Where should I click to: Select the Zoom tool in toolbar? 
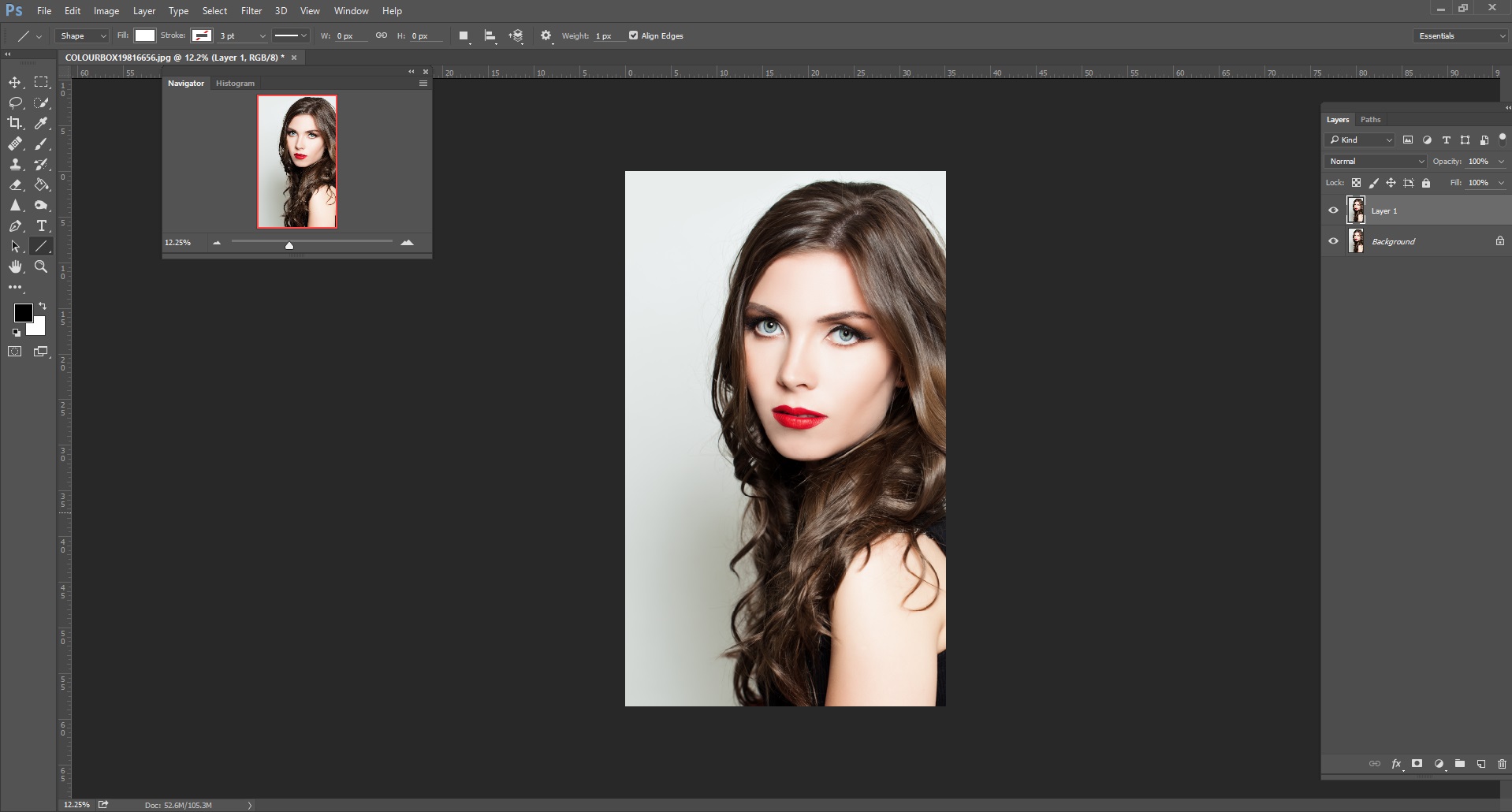tap(41, 267)
